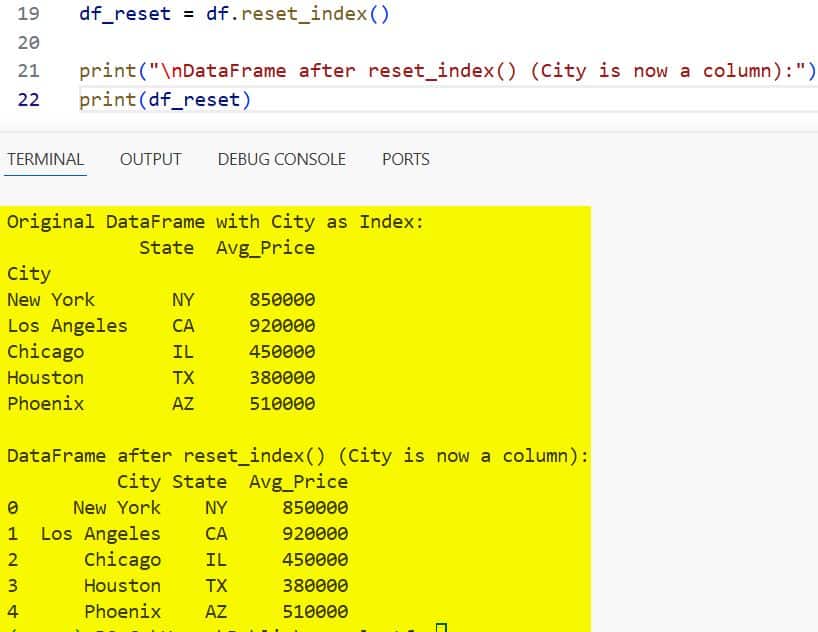Click the Phoenix row in terminal output

tap(45, 403)
